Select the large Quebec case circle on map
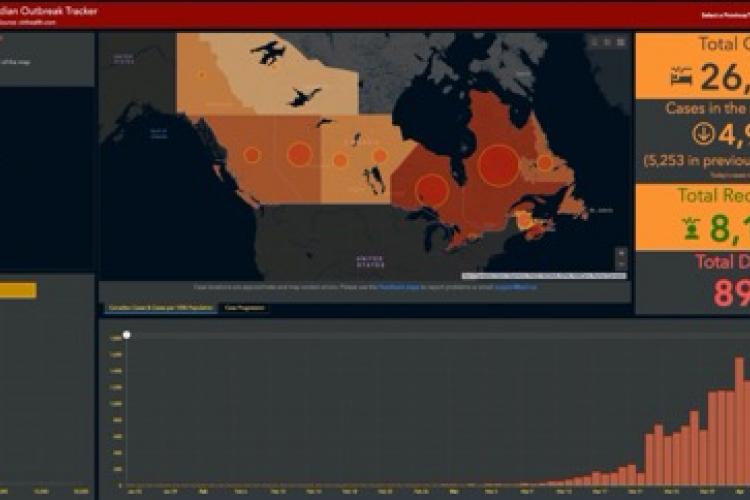 click(498, 165)
